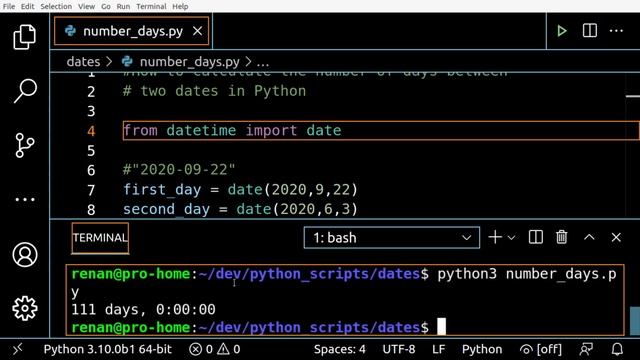Screen dimensions: 640x360
Task: Run Python file with play button
Action: pos(562,31)
